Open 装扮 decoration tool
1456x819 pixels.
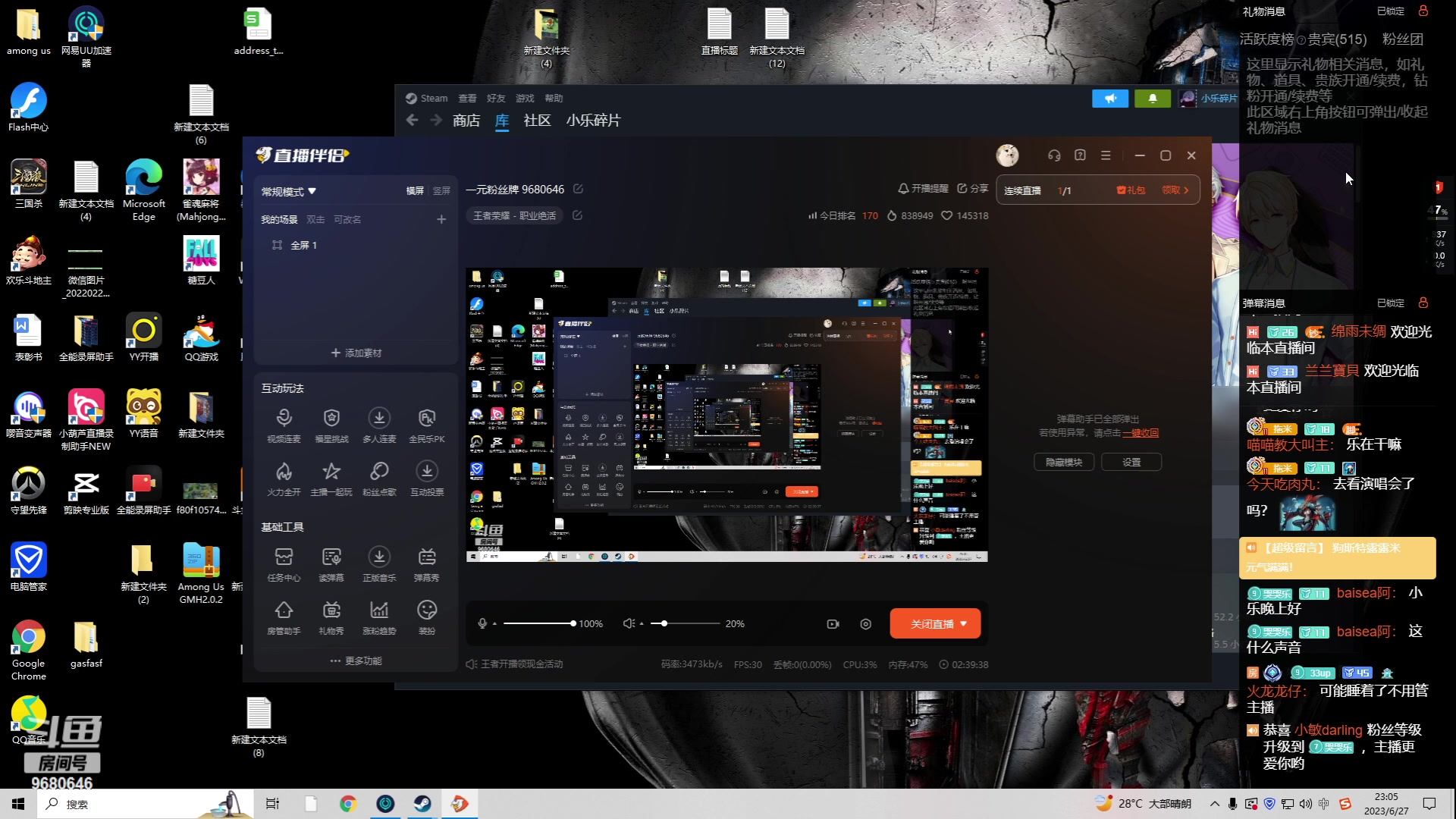tap(427, 617)
